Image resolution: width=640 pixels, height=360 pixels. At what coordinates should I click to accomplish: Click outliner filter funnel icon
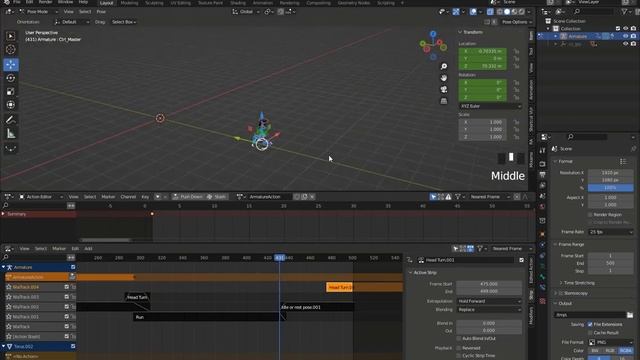pos(624,12)
